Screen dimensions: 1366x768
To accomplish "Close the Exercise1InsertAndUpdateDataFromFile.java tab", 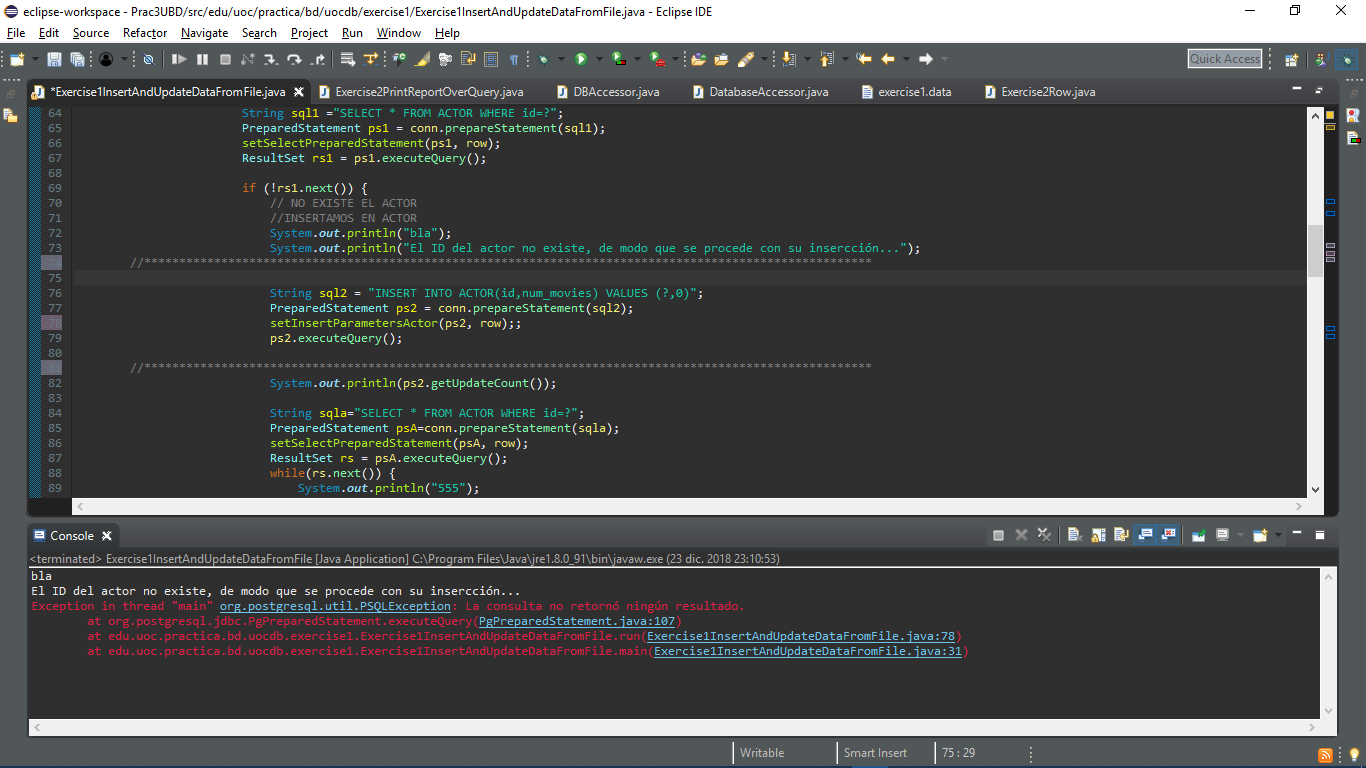I will tap(298, 92).
